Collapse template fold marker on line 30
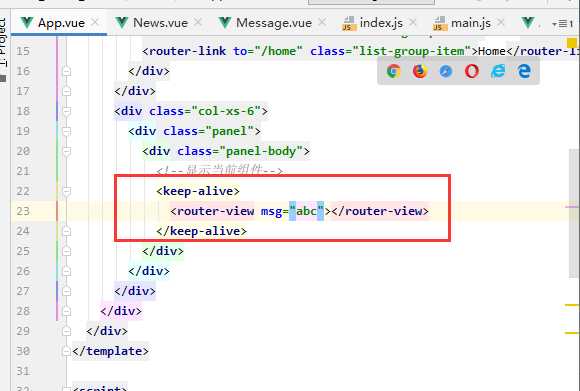Viewport: 580px width, 391px height. point(67,351)
